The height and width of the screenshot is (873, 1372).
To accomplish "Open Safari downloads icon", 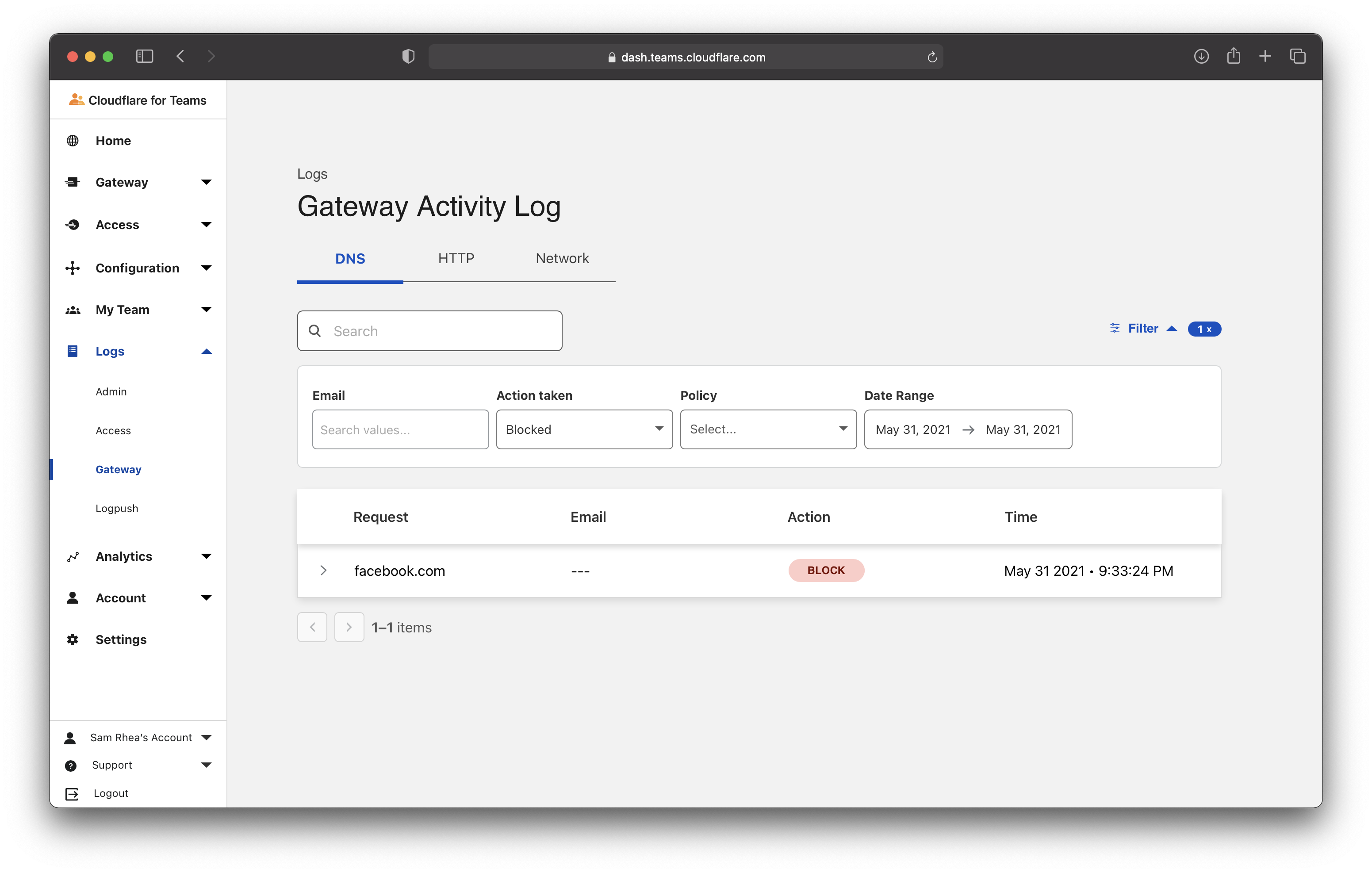I will (1201, 57).
